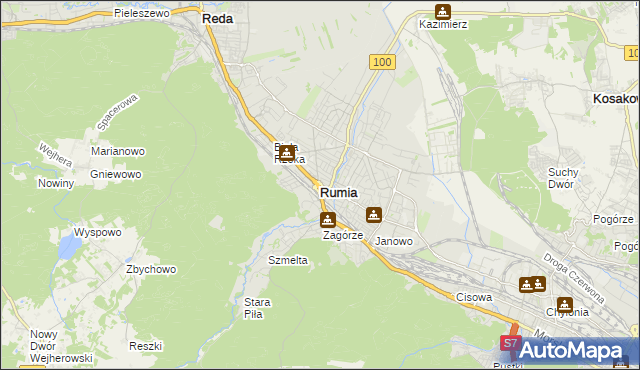Select the Droga Czerwona road label
The image size is (640, 370).
(573, 278)
